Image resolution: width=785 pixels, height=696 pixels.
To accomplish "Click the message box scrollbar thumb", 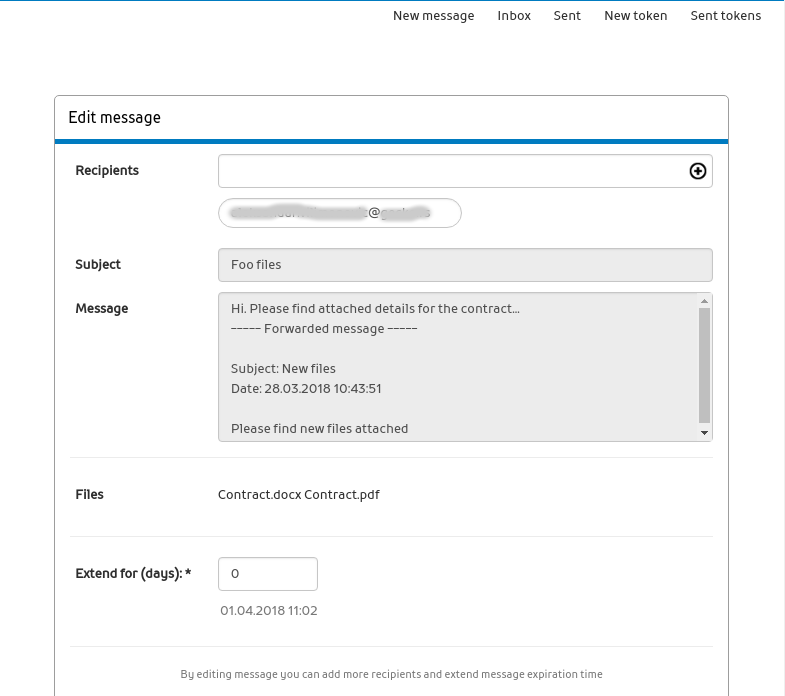I will [704, 363].
